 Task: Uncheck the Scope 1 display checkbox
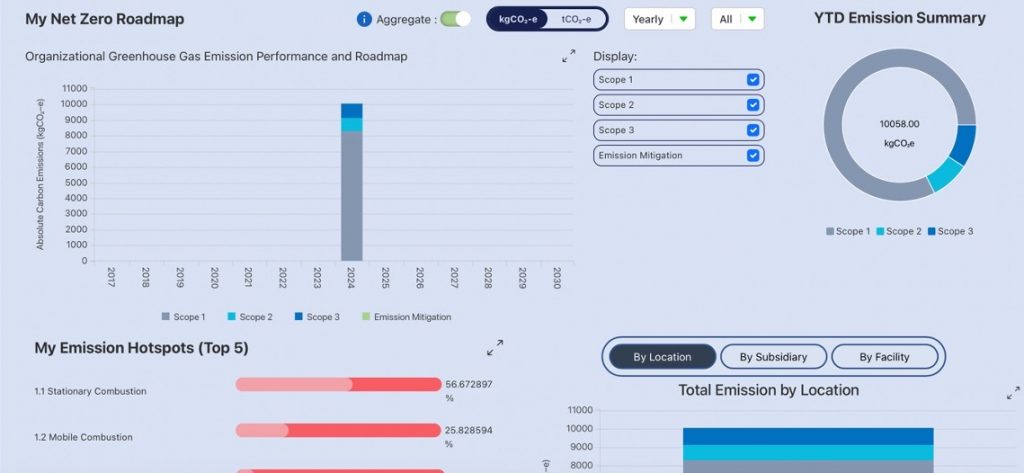(x=753, y=80)
